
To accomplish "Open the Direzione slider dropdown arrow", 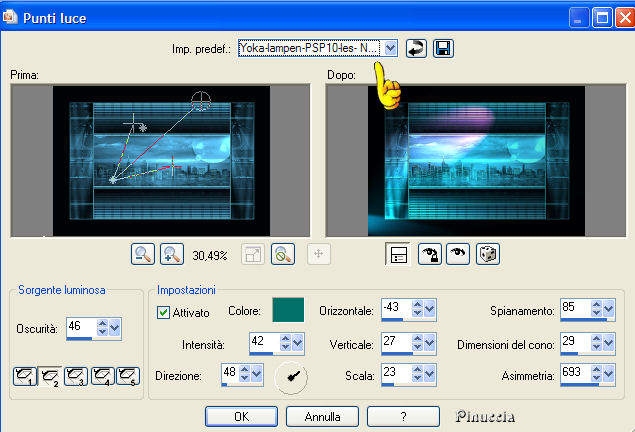I will (256, 374).
